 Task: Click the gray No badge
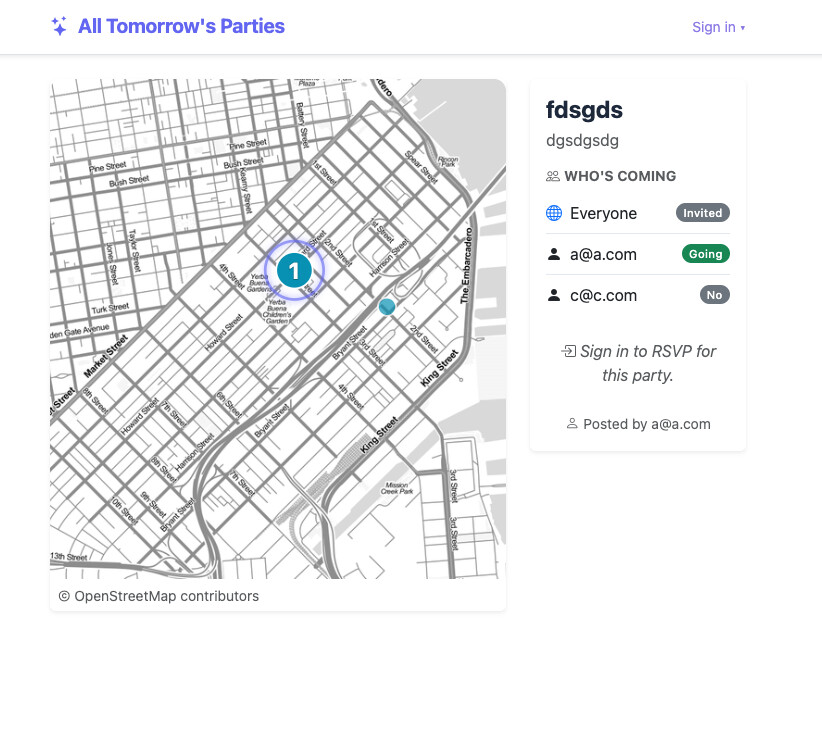[714, 295]
